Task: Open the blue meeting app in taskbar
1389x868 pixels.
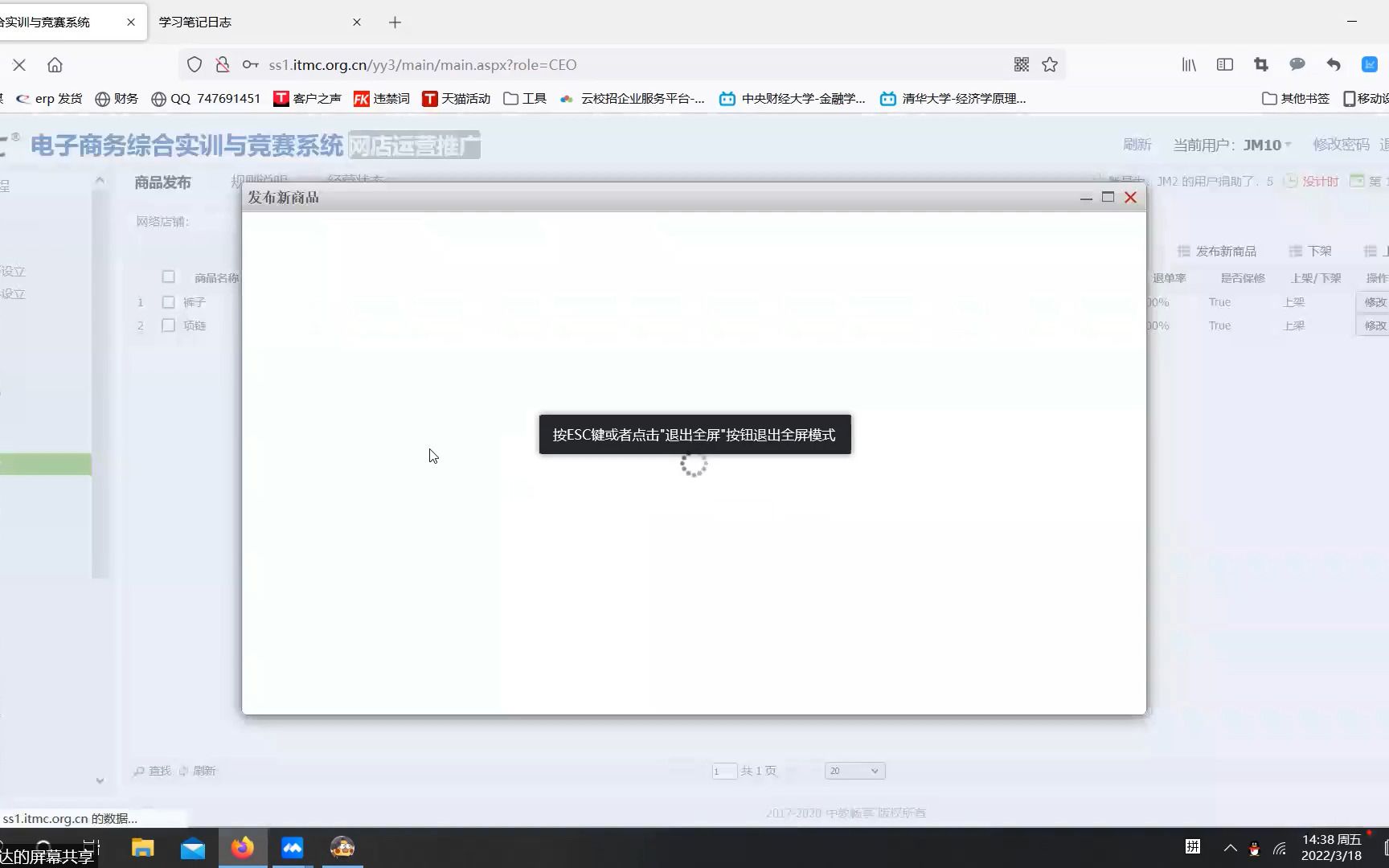Action: click(x=293, y=848)
